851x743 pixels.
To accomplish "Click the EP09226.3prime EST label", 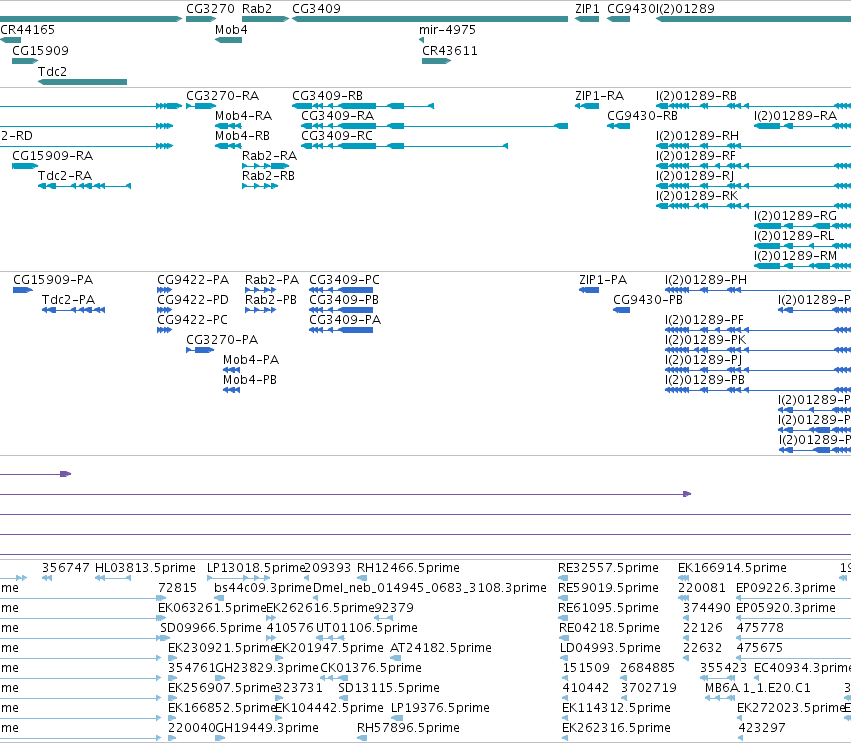I will pyautogui.click(x=786, y=588).
